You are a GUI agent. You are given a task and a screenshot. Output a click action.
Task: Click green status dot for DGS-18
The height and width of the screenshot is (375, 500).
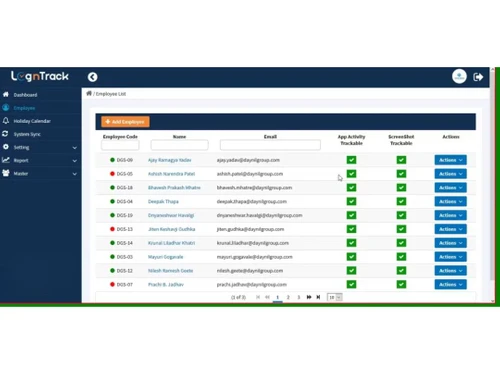tap(112, 188)
